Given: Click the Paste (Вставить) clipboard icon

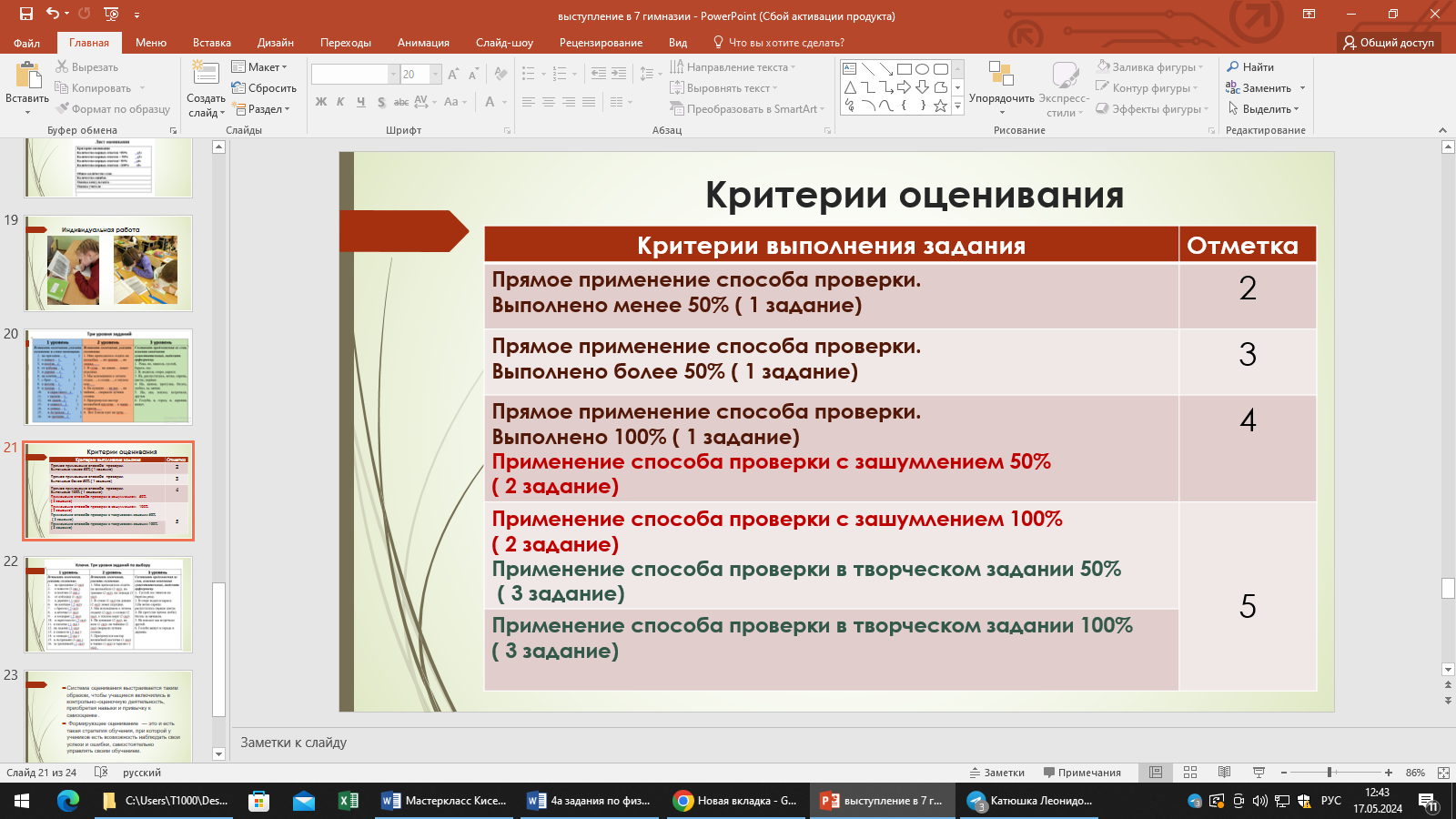Looking at the screenshot, I should (27, 76).
